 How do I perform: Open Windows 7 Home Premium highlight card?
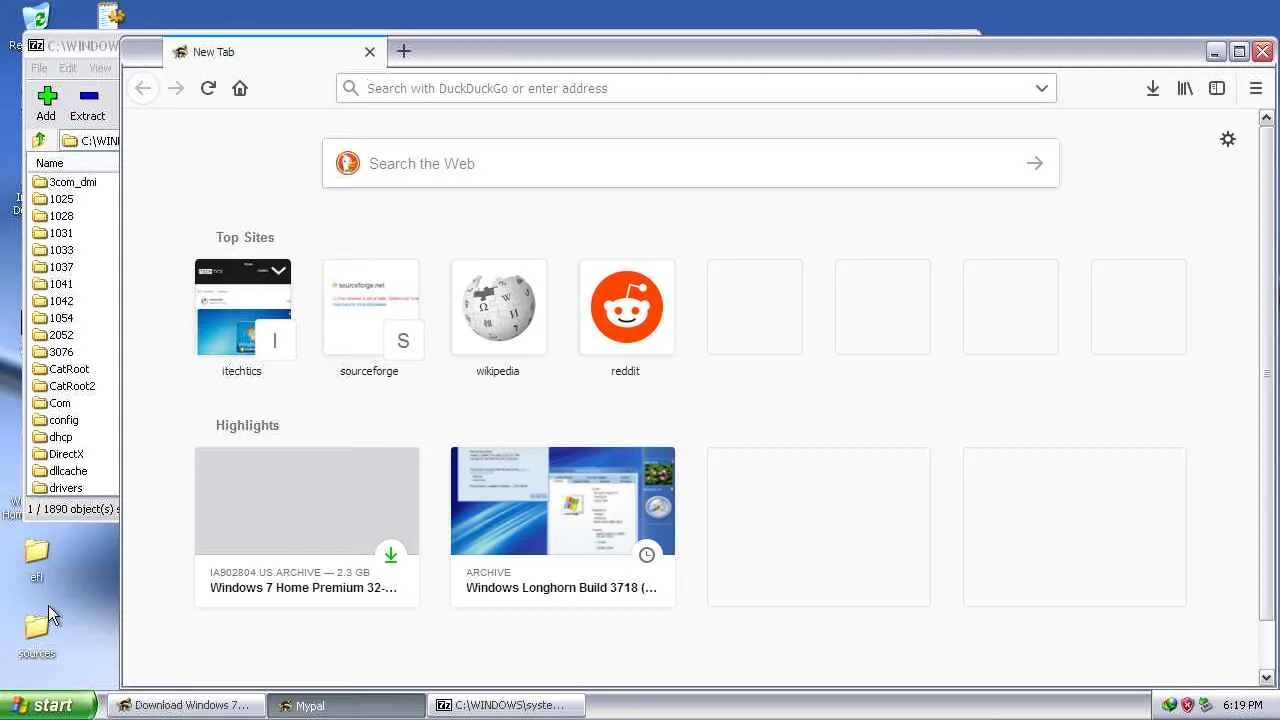pos(307,526)
